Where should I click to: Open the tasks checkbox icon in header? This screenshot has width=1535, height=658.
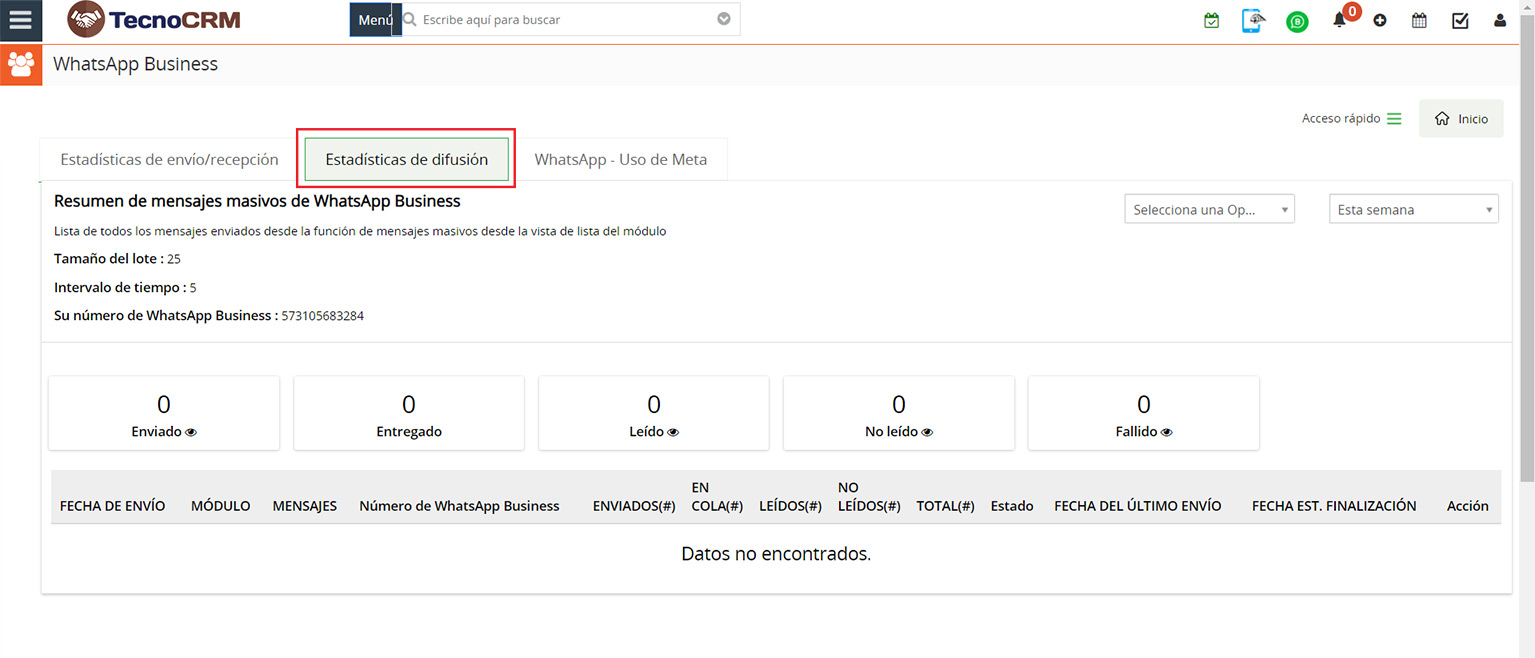point(1460,20)
